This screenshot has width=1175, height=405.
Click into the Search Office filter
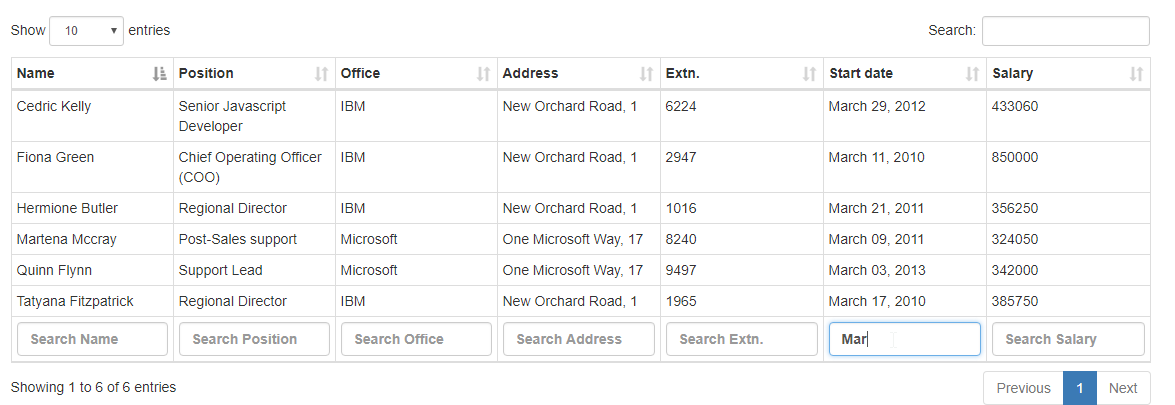pyautogui.click(x=416, y=339)
